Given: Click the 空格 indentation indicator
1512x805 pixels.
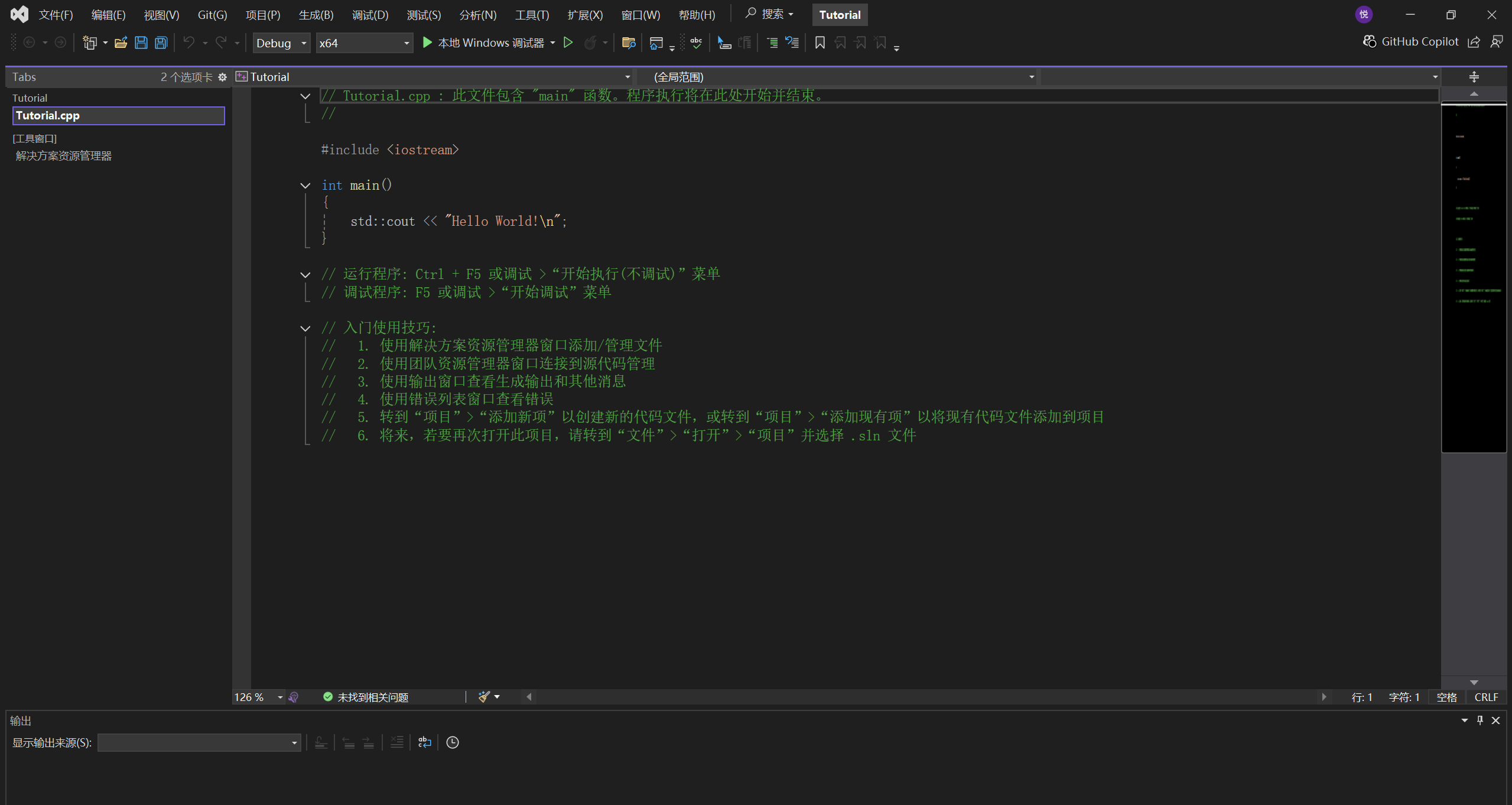Looking at the screenshot, I should (1447, 697).
